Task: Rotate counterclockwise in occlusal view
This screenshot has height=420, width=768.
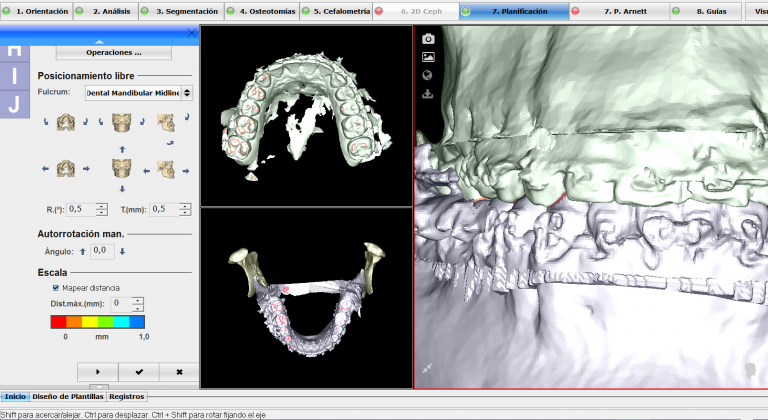Action: point(46,121)
